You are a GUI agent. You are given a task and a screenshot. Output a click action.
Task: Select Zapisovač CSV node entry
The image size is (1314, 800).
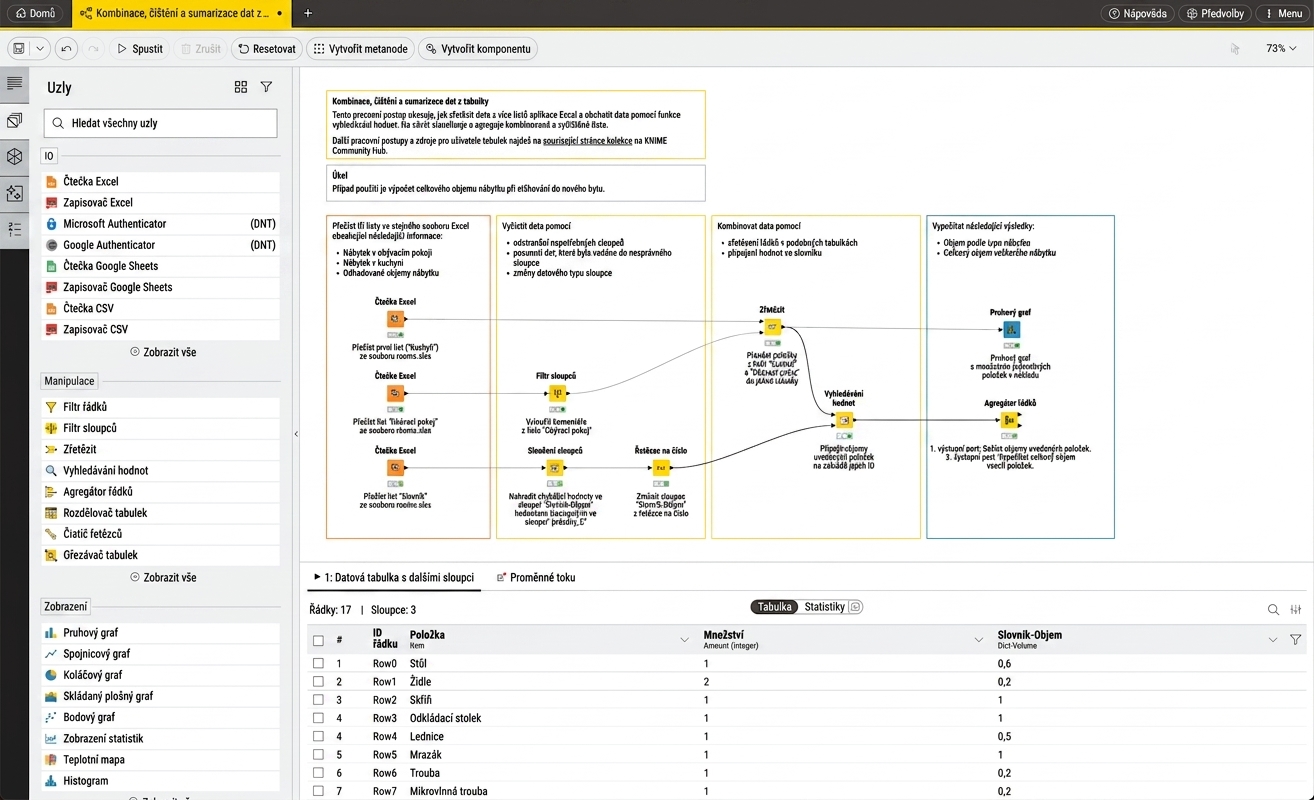pyautogui.click(x=160, y=329)
